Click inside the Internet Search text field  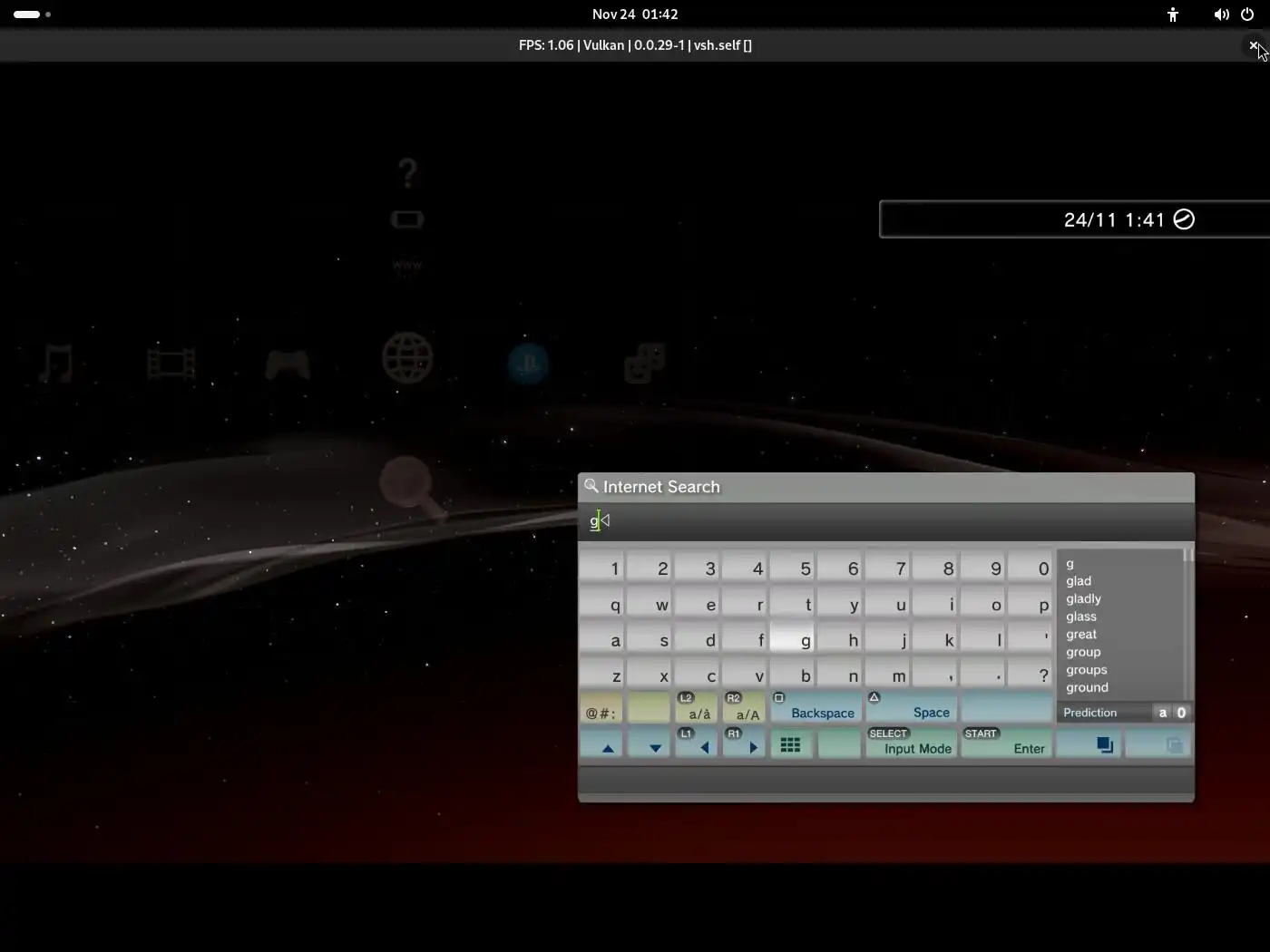(x=886, y=521)
